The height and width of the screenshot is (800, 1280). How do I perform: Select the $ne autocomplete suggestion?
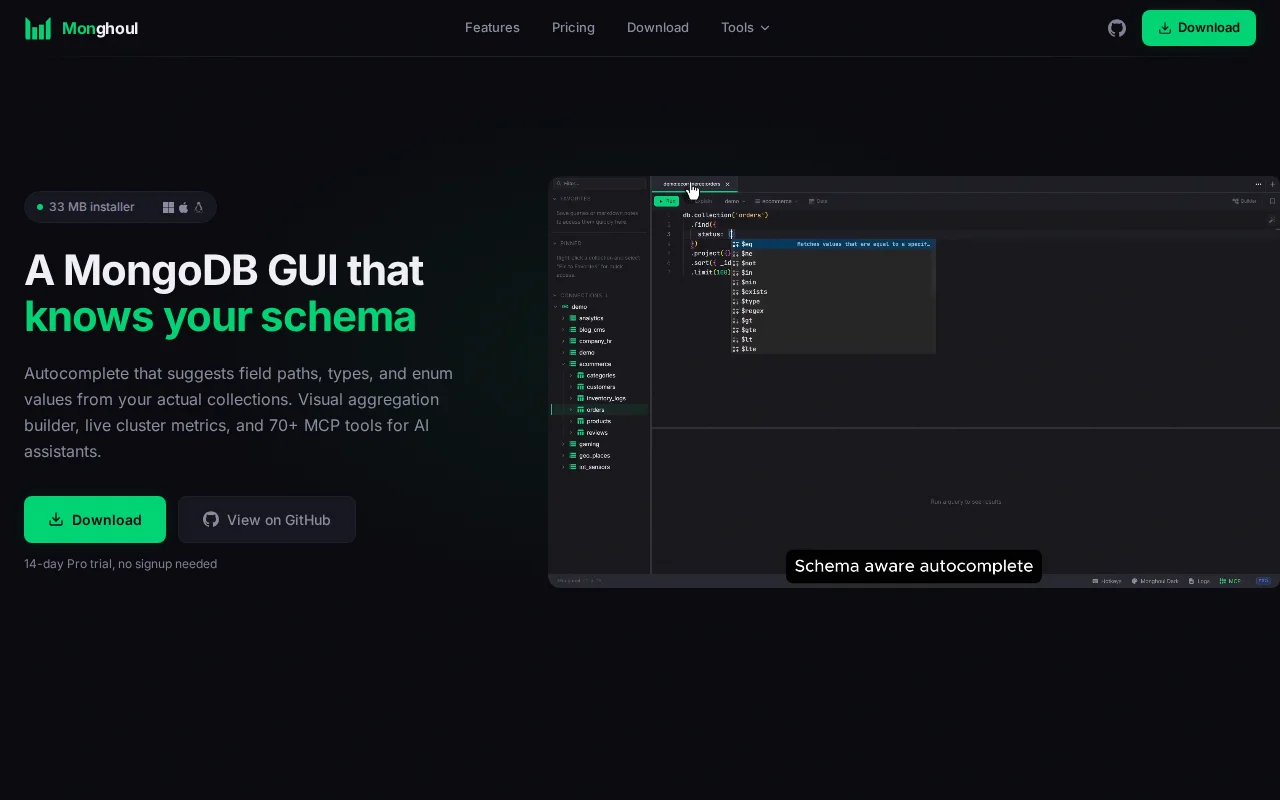coord(833,254)
